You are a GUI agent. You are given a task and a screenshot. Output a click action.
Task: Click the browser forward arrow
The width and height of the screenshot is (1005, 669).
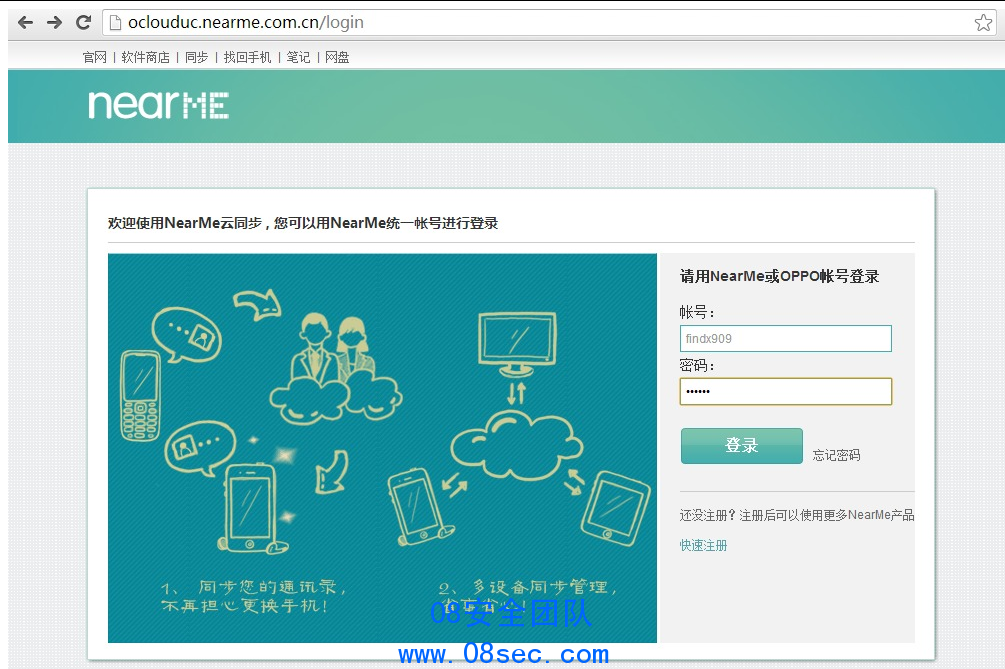tap(54, 22)
